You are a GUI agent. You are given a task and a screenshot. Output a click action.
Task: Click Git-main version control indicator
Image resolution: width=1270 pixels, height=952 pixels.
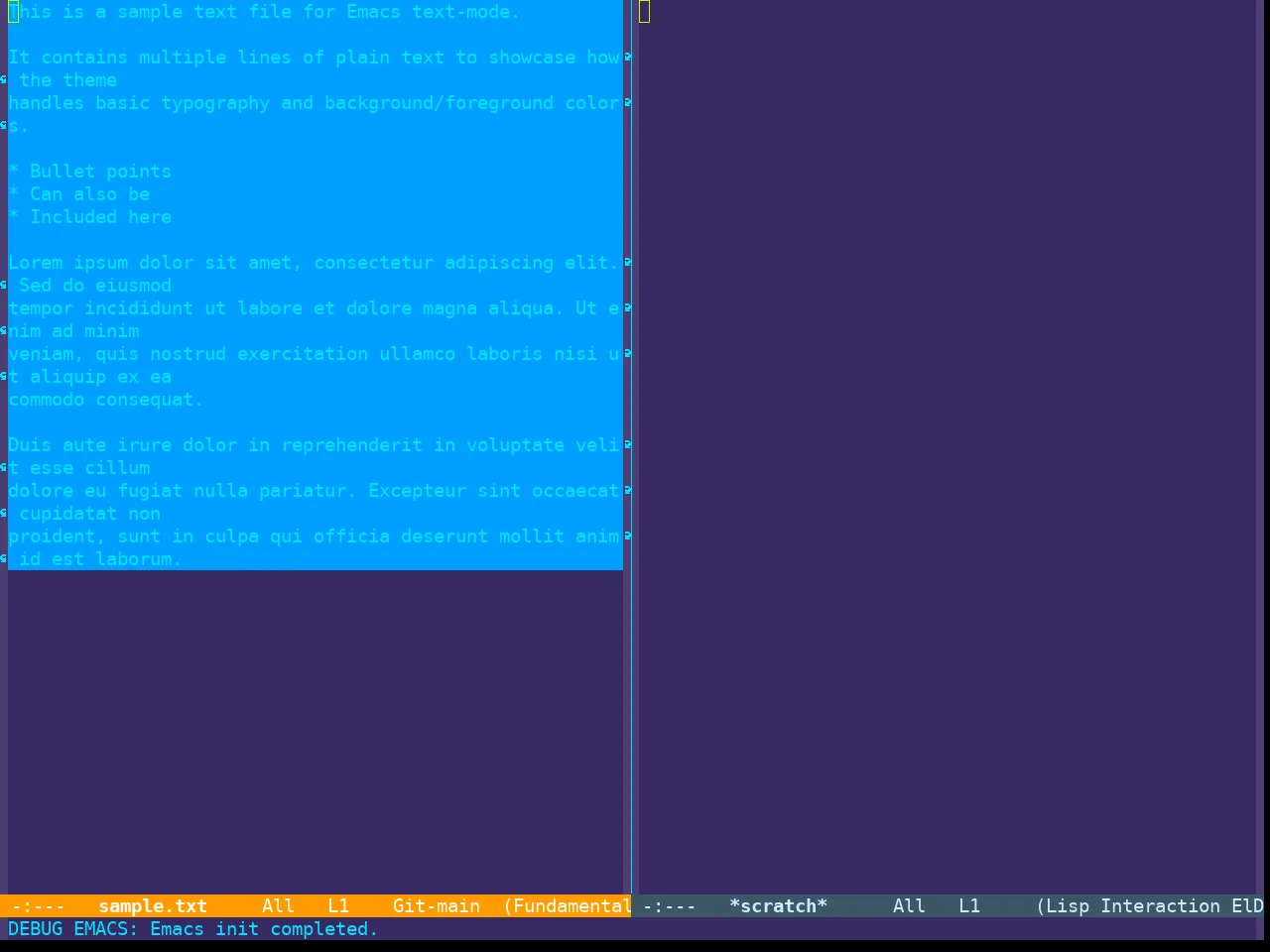click(437, 905)
